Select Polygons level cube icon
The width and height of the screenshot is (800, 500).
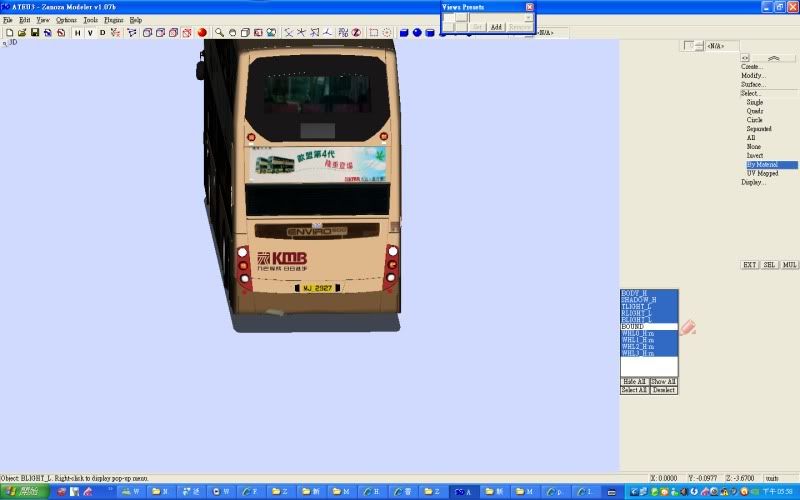point(173,33)
